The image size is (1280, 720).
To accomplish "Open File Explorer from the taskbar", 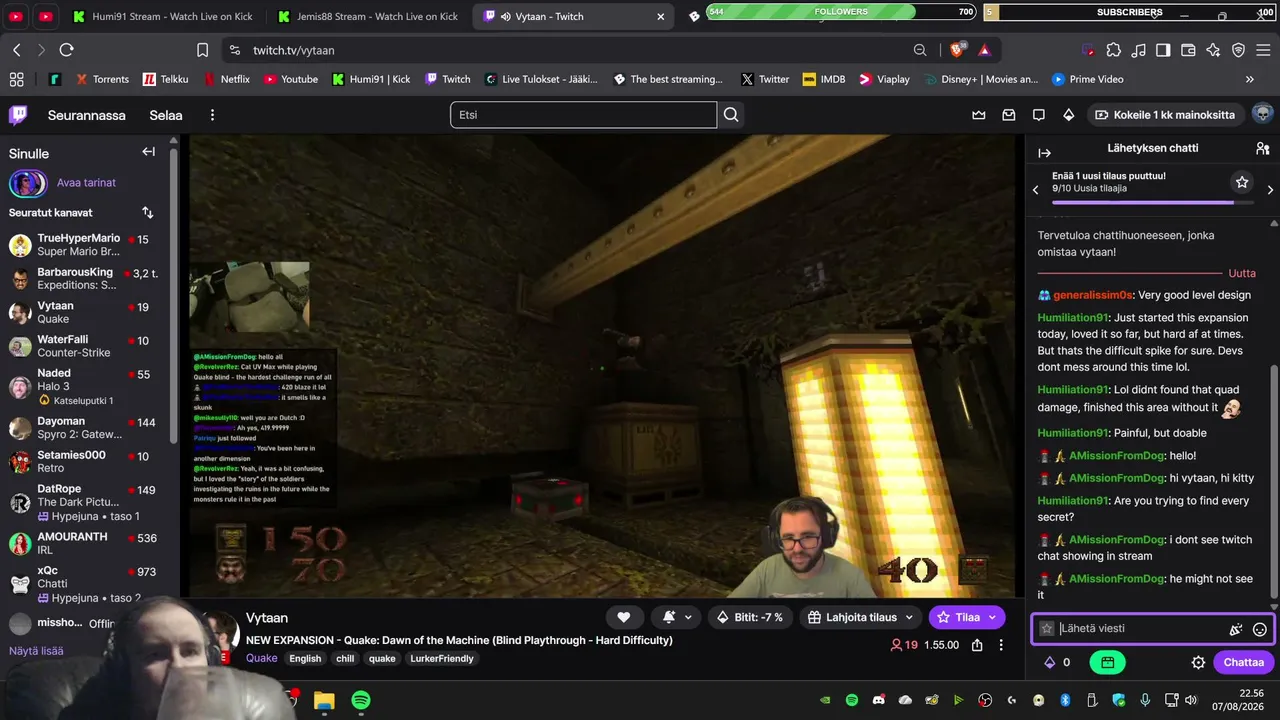I will tap(324, 700).
